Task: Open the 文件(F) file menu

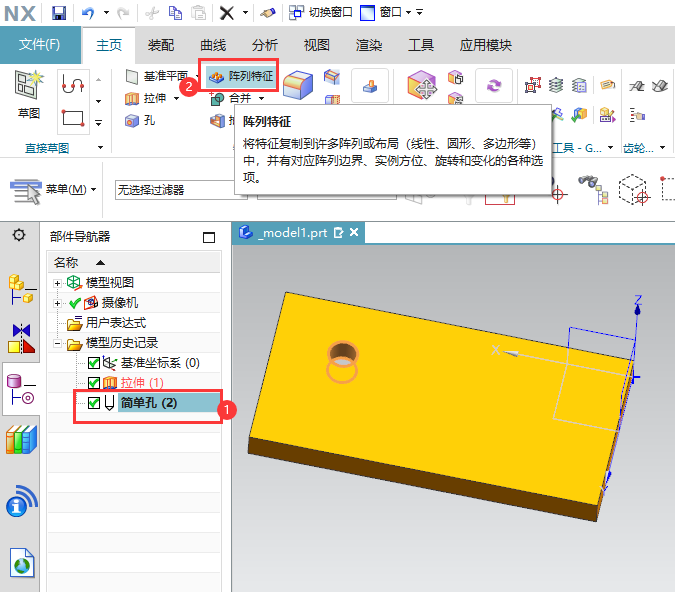Action: pos(40,44)
